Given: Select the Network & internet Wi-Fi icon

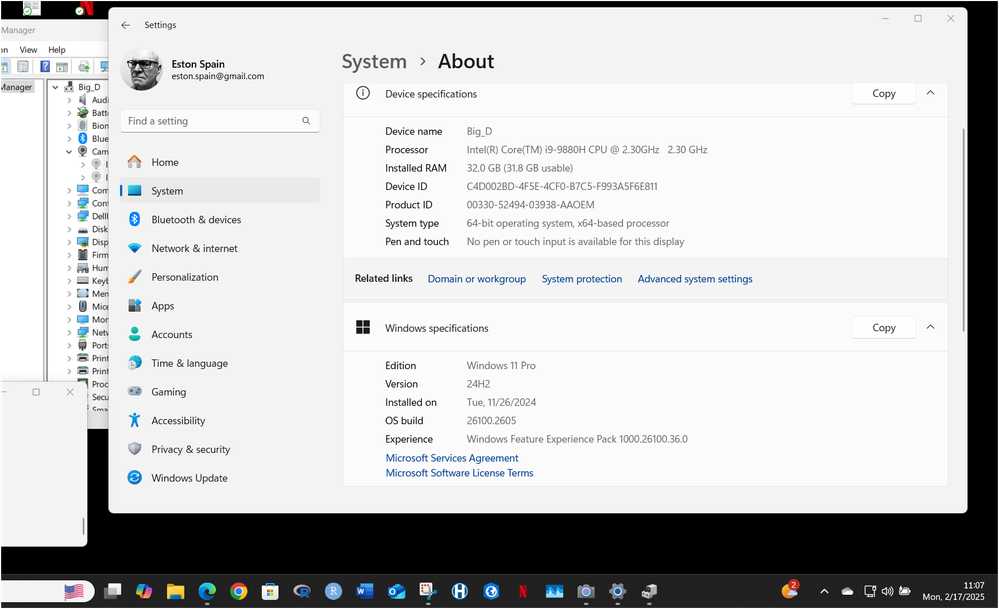Looking at the screenshot, I should (134, 248).
